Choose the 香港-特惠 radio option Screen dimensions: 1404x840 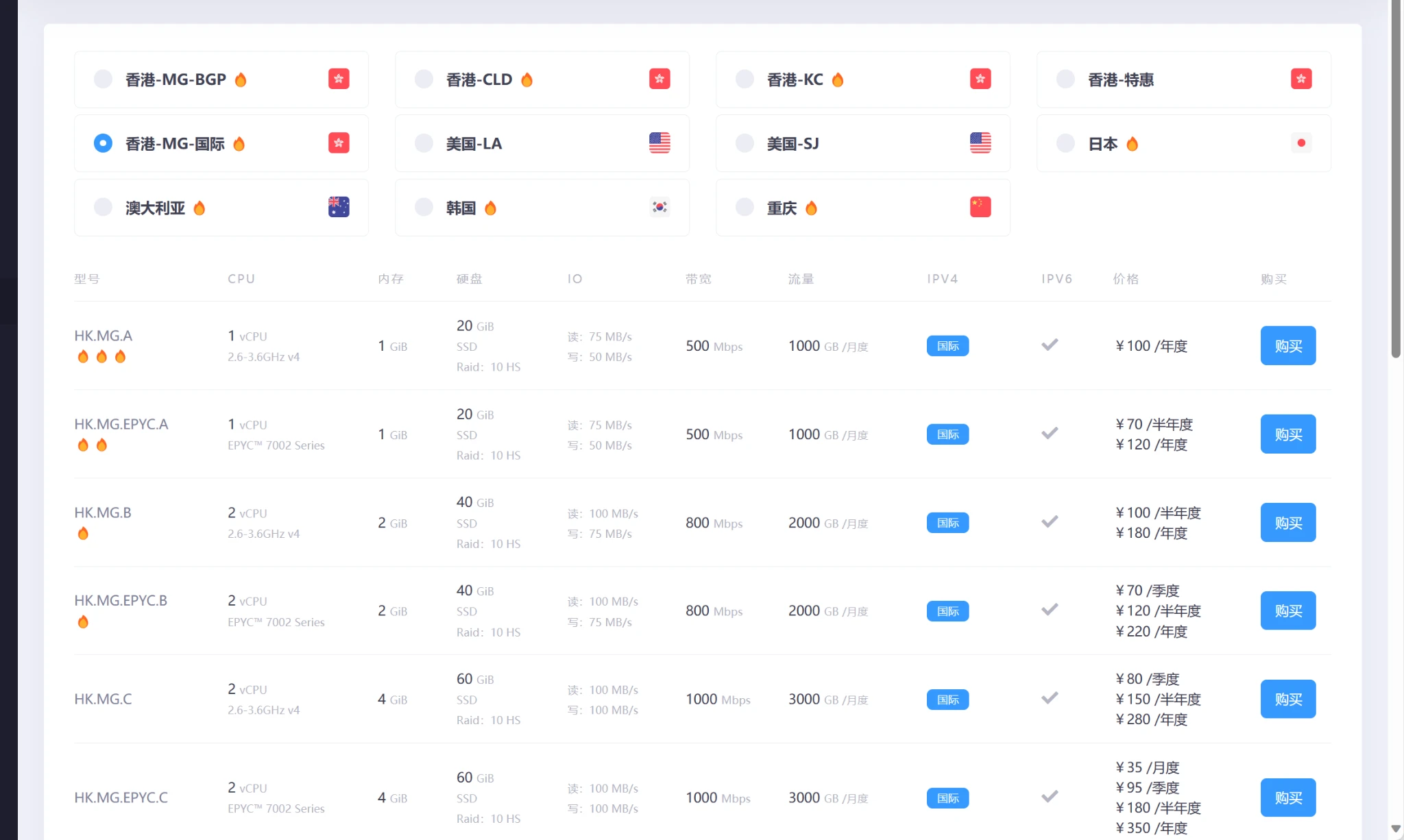tap(1065, 79)
